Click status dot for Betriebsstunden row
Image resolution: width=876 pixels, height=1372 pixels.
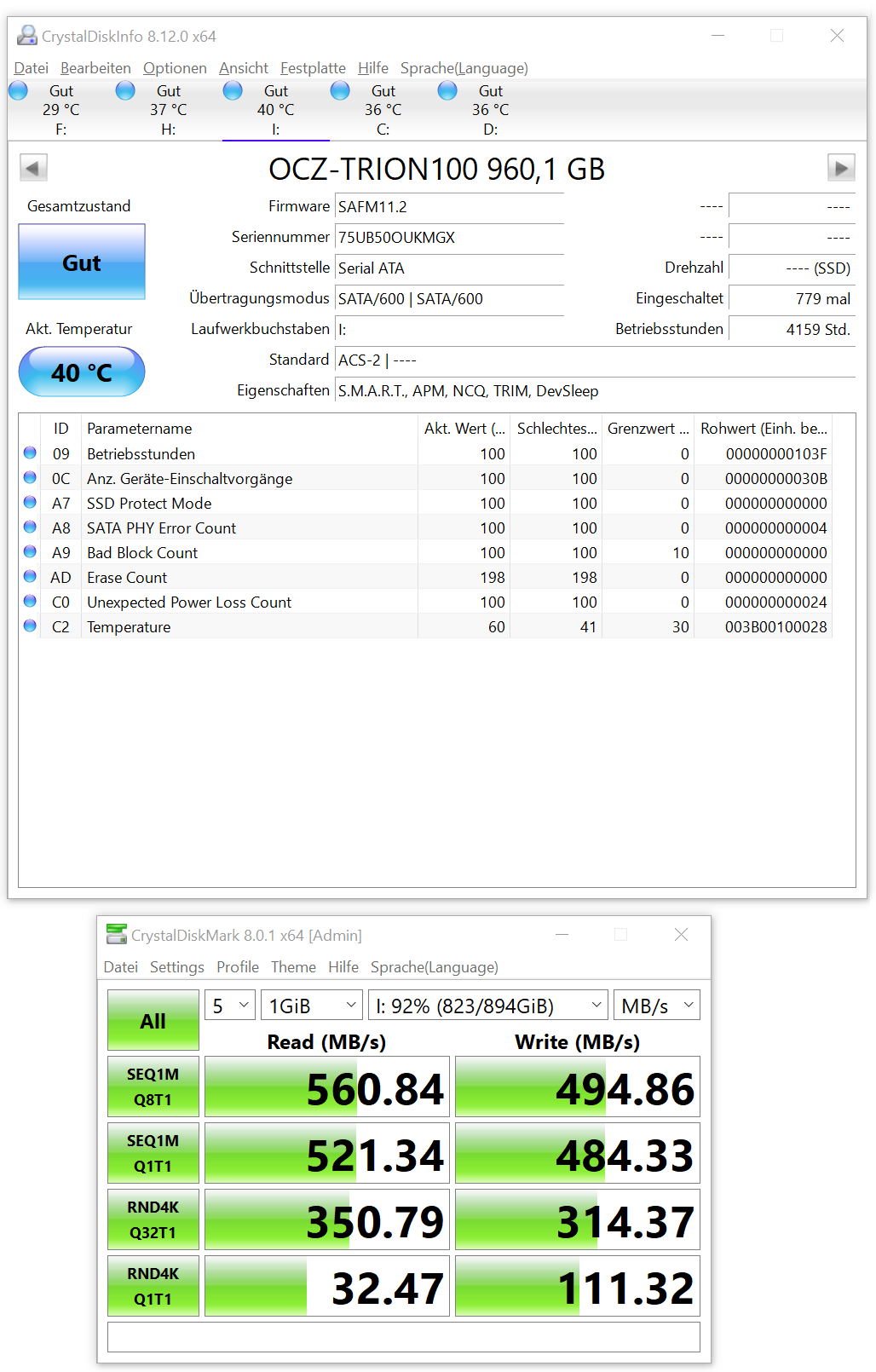30,453
